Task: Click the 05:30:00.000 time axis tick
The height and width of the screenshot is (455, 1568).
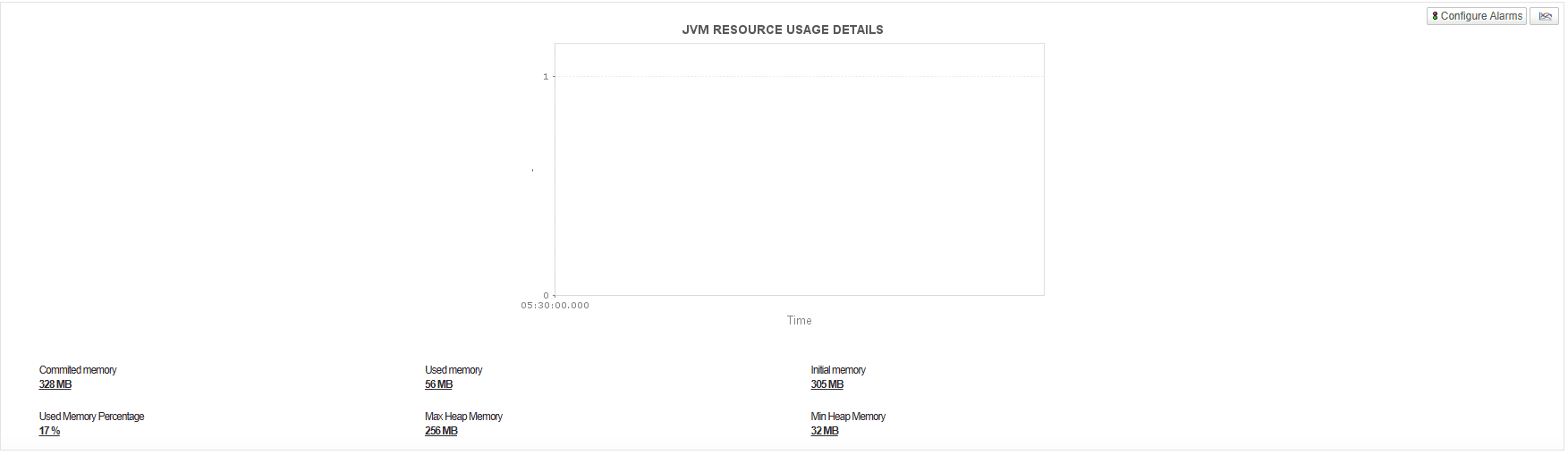Action: [555, 305]
